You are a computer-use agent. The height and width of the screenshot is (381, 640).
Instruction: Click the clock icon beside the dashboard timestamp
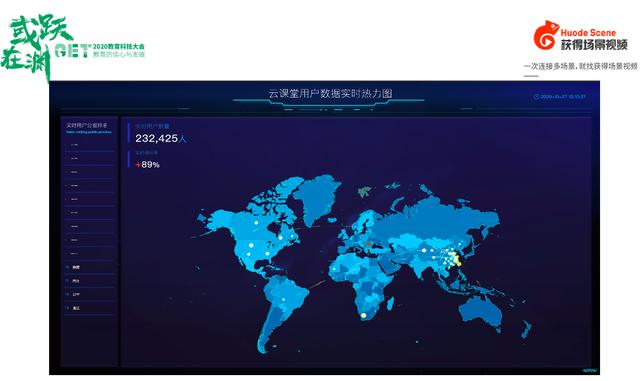coord(536,96)
